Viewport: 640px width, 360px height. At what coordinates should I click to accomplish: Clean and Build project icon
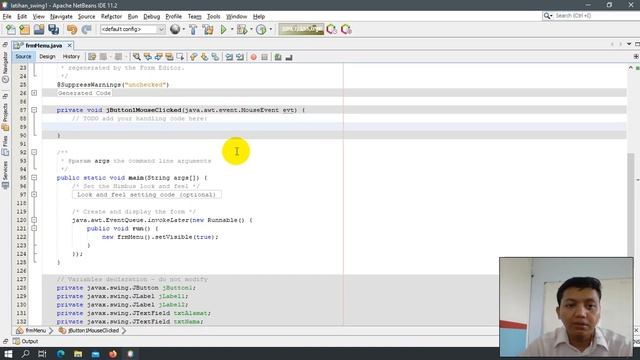[208, 29]
